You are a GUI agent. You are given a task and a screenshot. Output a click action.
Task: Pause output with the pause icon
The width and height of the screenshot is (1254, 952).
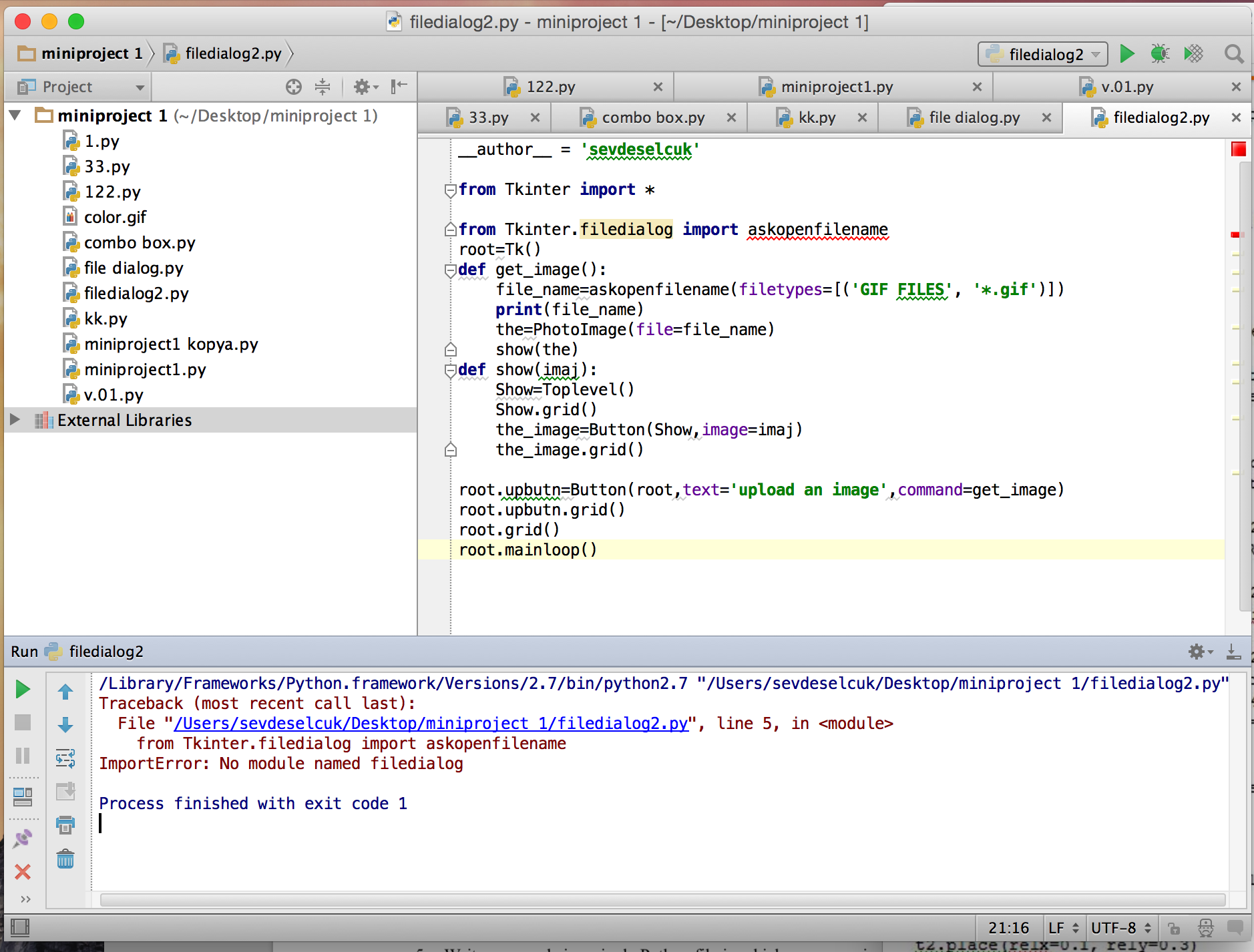tap(23, 755)
